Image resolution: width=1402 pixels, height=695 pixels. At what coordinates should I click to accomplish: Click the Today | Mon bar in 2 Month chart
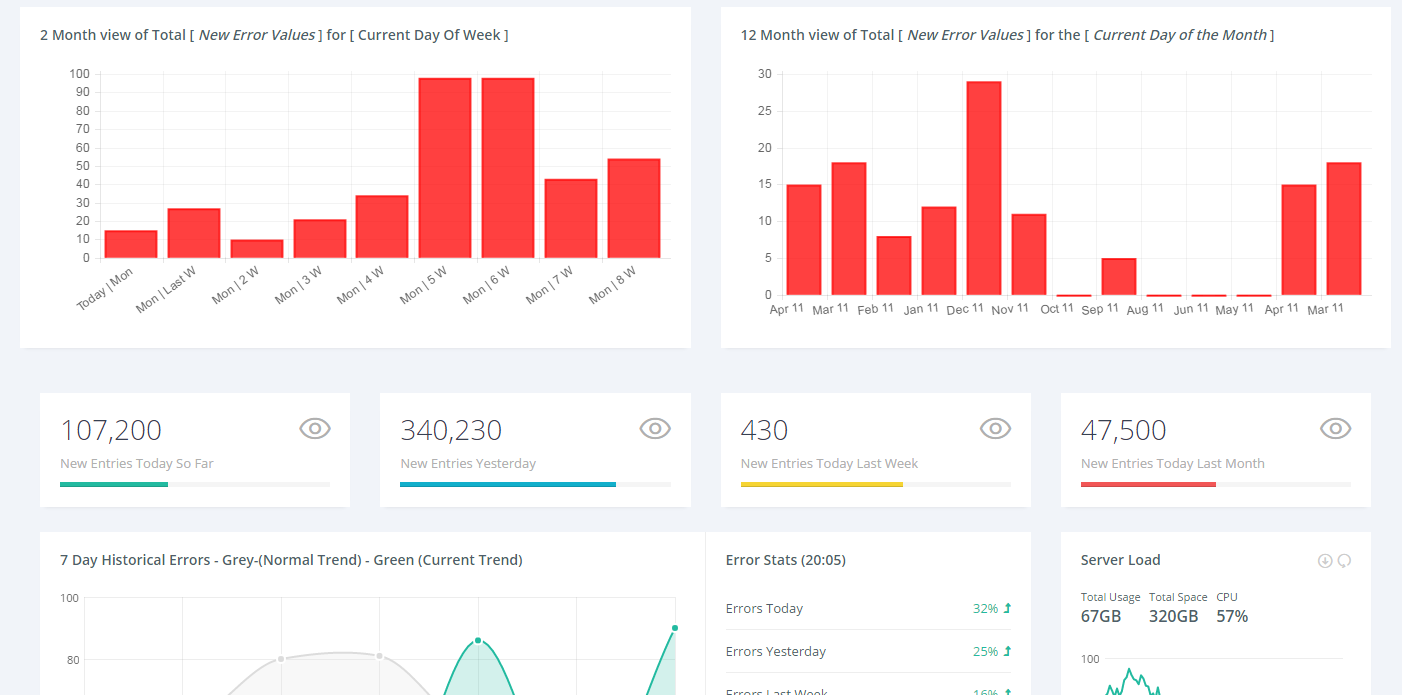131,244
